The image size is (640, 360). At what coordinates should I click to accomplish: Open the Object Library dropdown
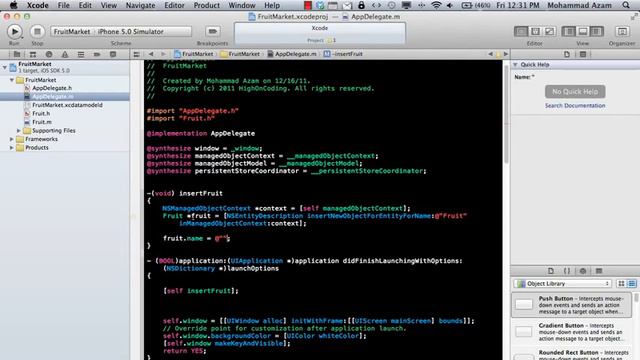tap(563, 284)
